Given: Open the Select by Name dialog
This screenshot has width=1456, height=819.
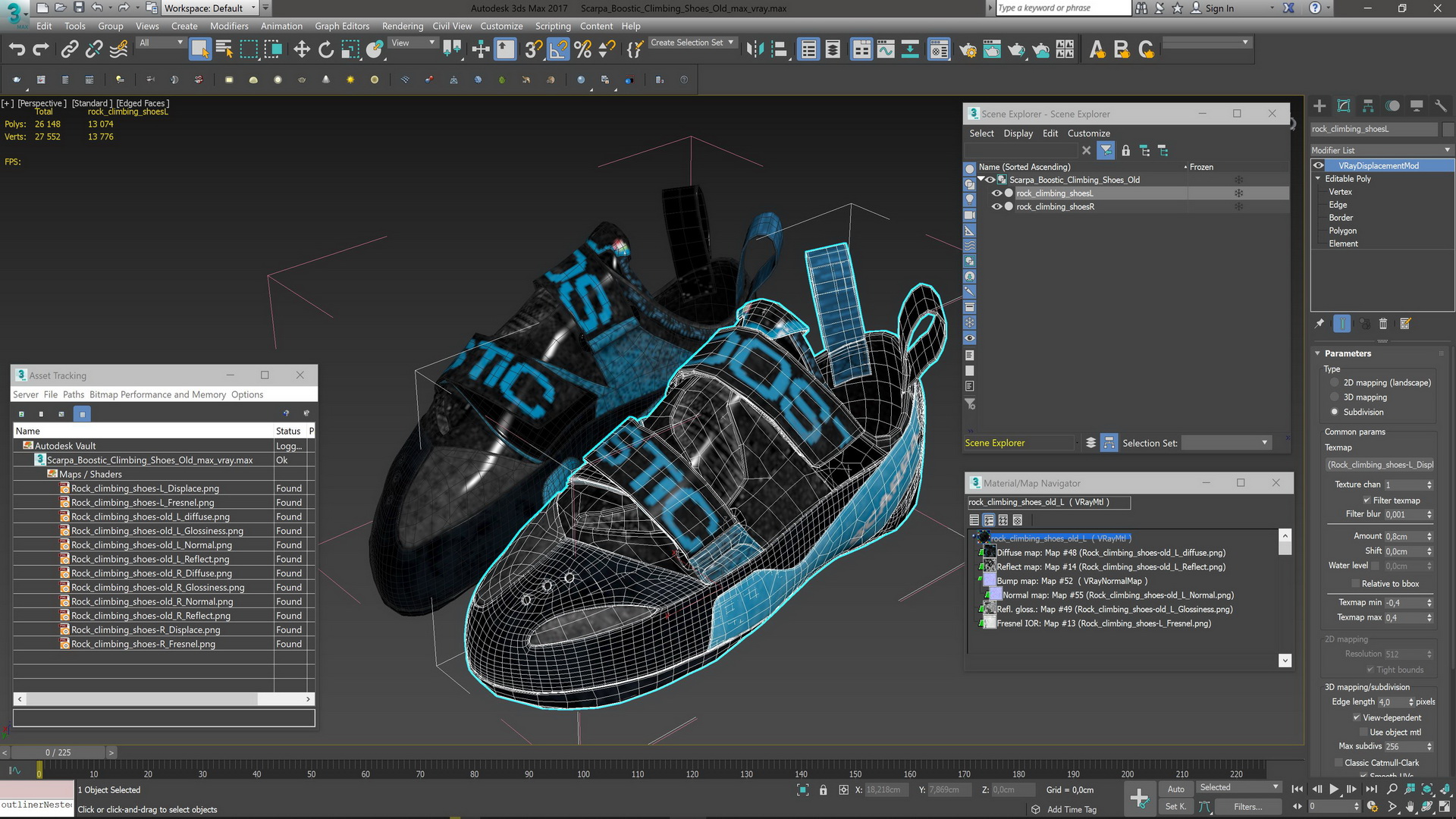Looking at the screenshot, I should 224,50.
